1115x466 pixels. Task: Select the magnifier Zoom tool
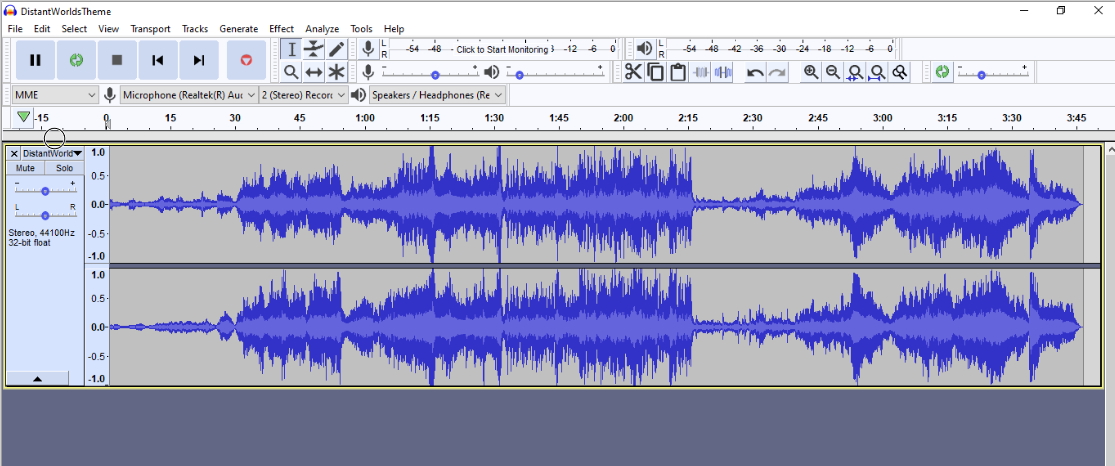coord(291,72)
